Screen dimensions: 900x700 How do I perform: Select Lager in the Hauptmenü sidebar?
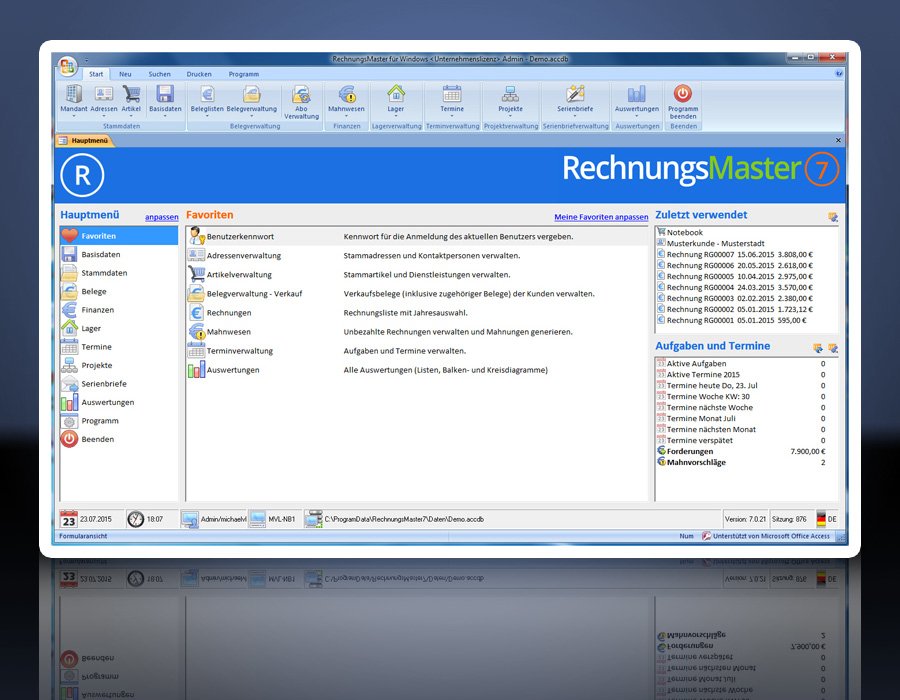pos(119,328)
